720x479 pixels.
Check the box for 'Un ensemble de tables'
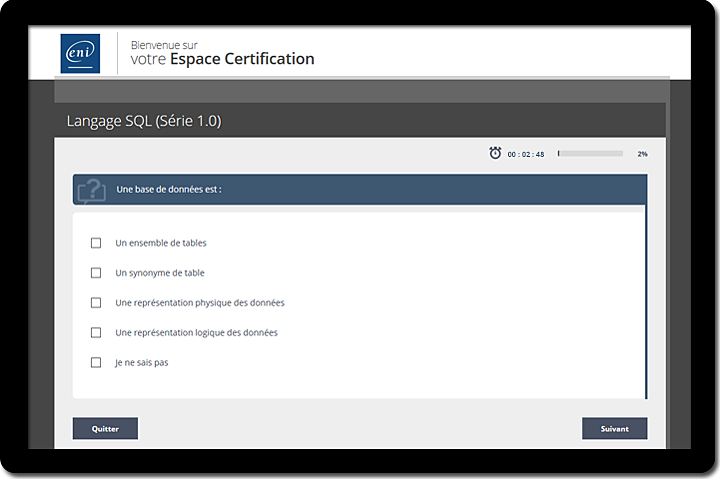pyautogui.click(x=96, y=243)
